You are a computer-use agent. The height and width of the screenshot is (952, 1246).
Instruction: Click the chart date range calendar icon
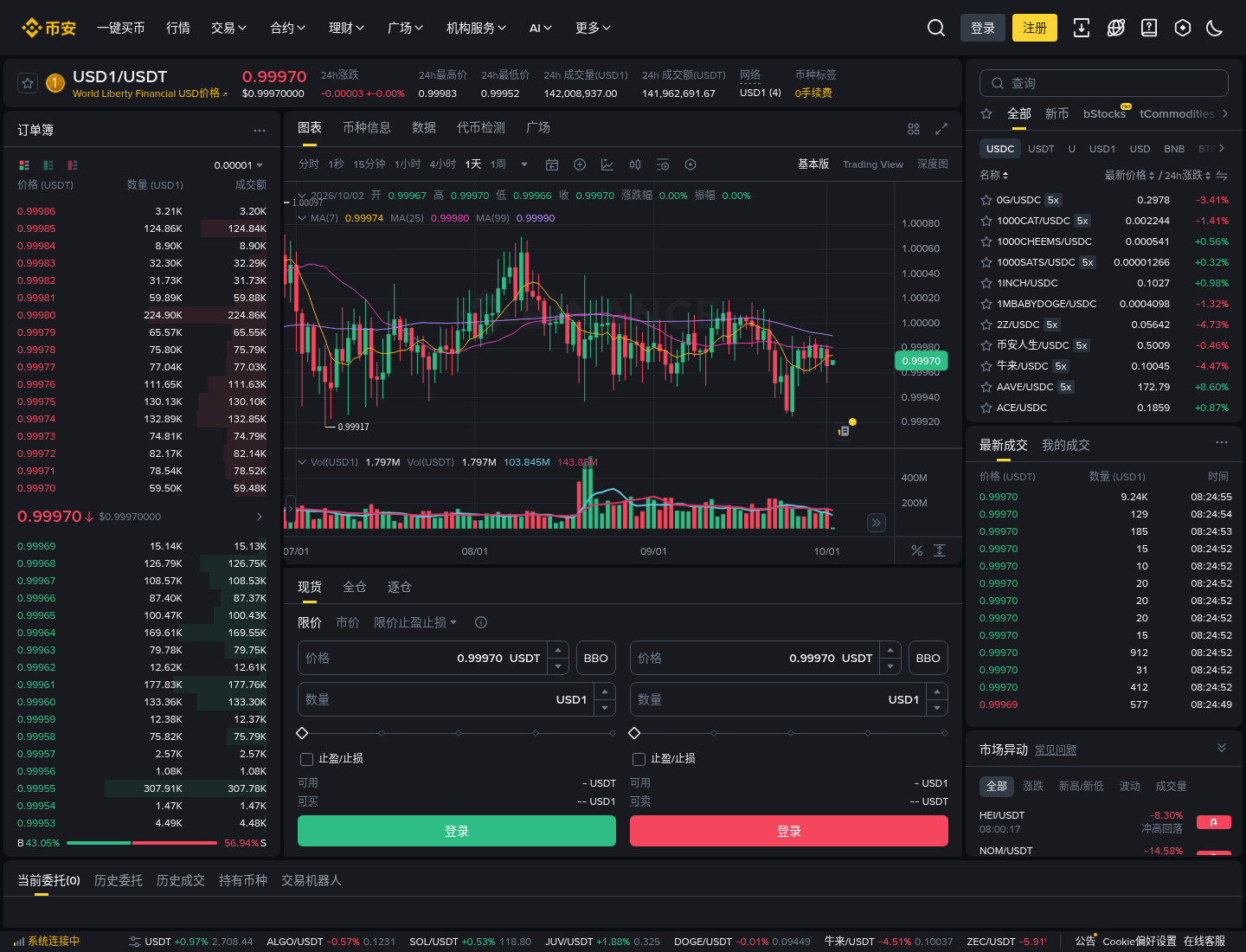click(x=552, y=164)
